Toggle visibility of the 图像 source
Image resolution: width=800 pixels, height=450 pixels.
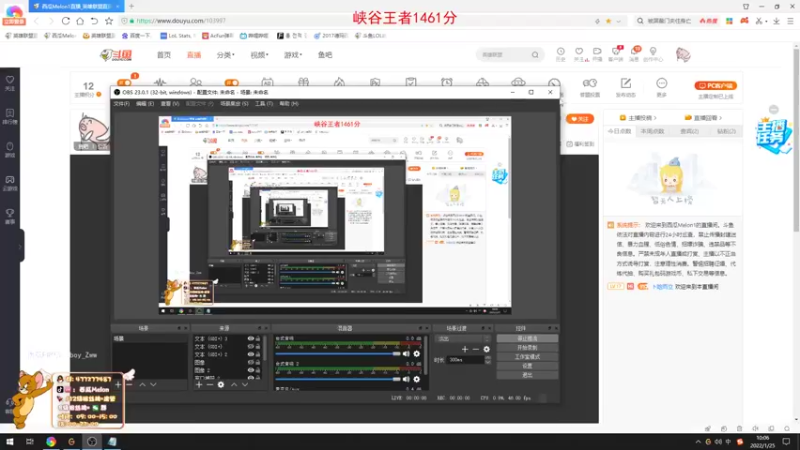pos(251,362)
